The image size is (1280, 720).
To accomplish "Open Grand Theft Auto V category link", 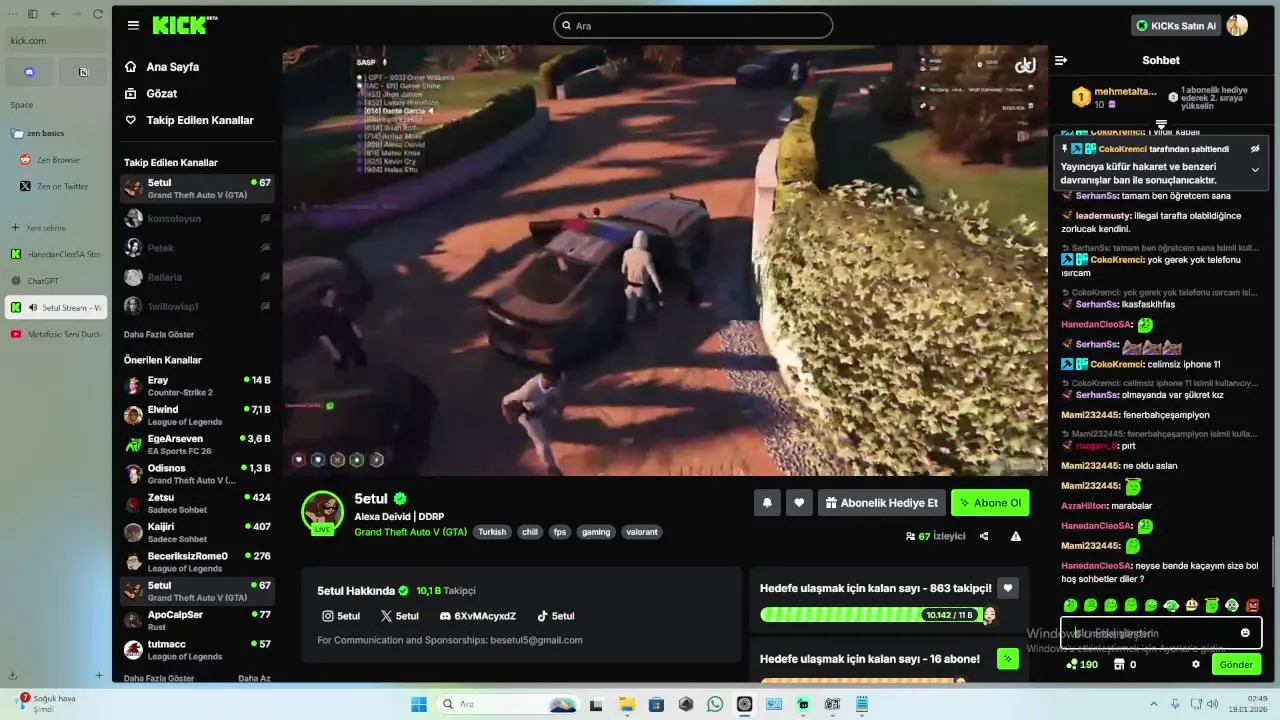I will 410,532.
